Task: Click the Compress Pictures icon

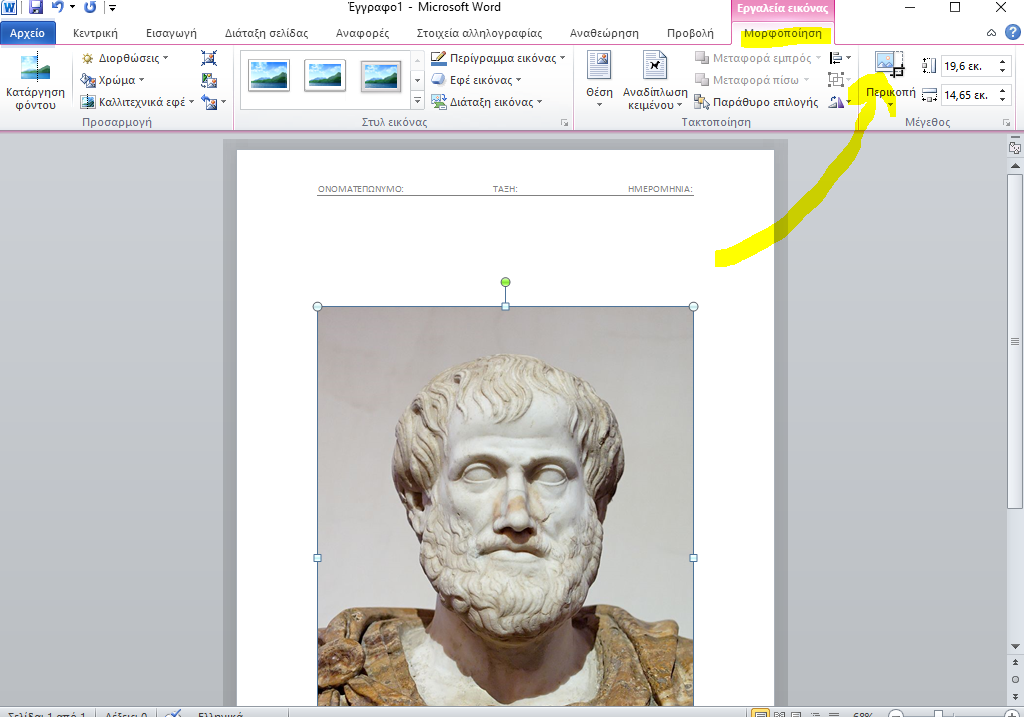Action: (209, 58)
